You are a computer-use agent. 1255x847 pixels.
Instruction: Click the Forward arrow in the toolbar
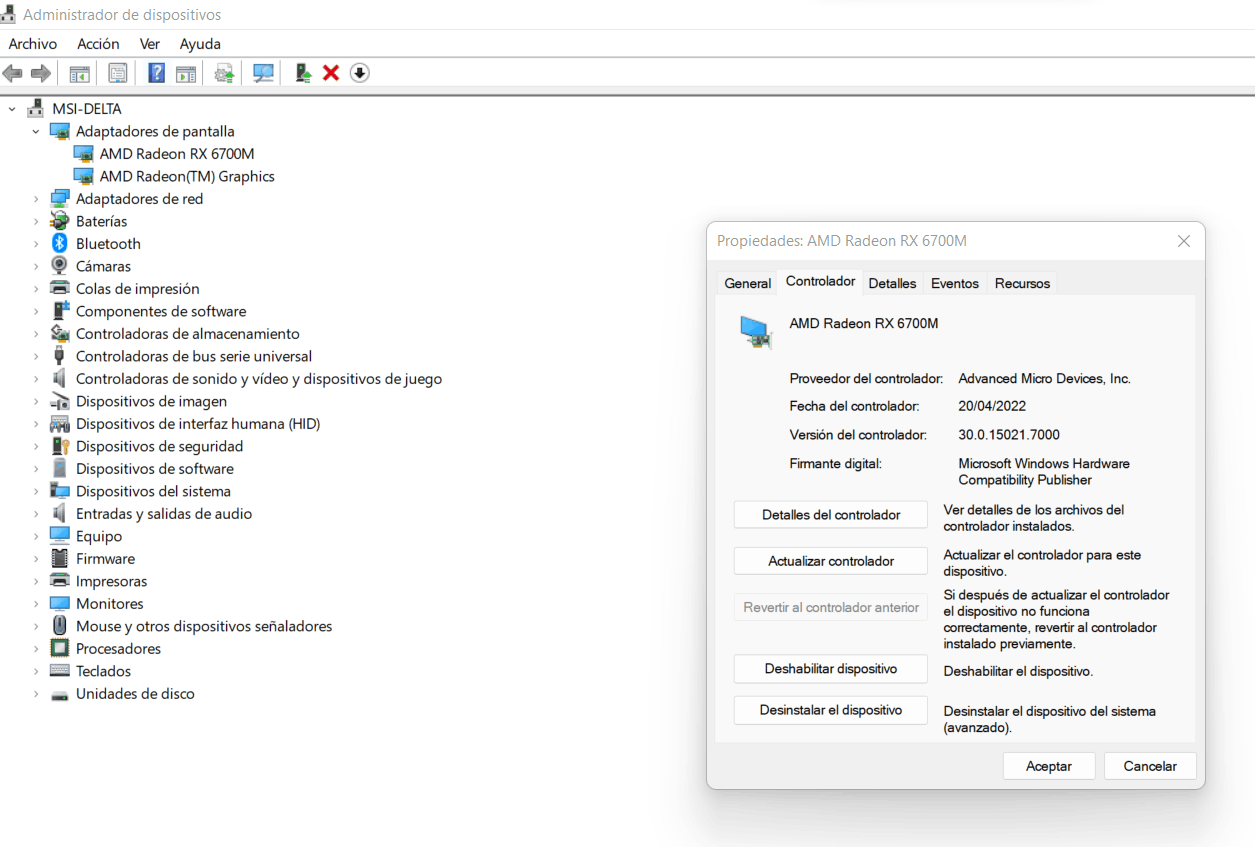pos(41,73)
